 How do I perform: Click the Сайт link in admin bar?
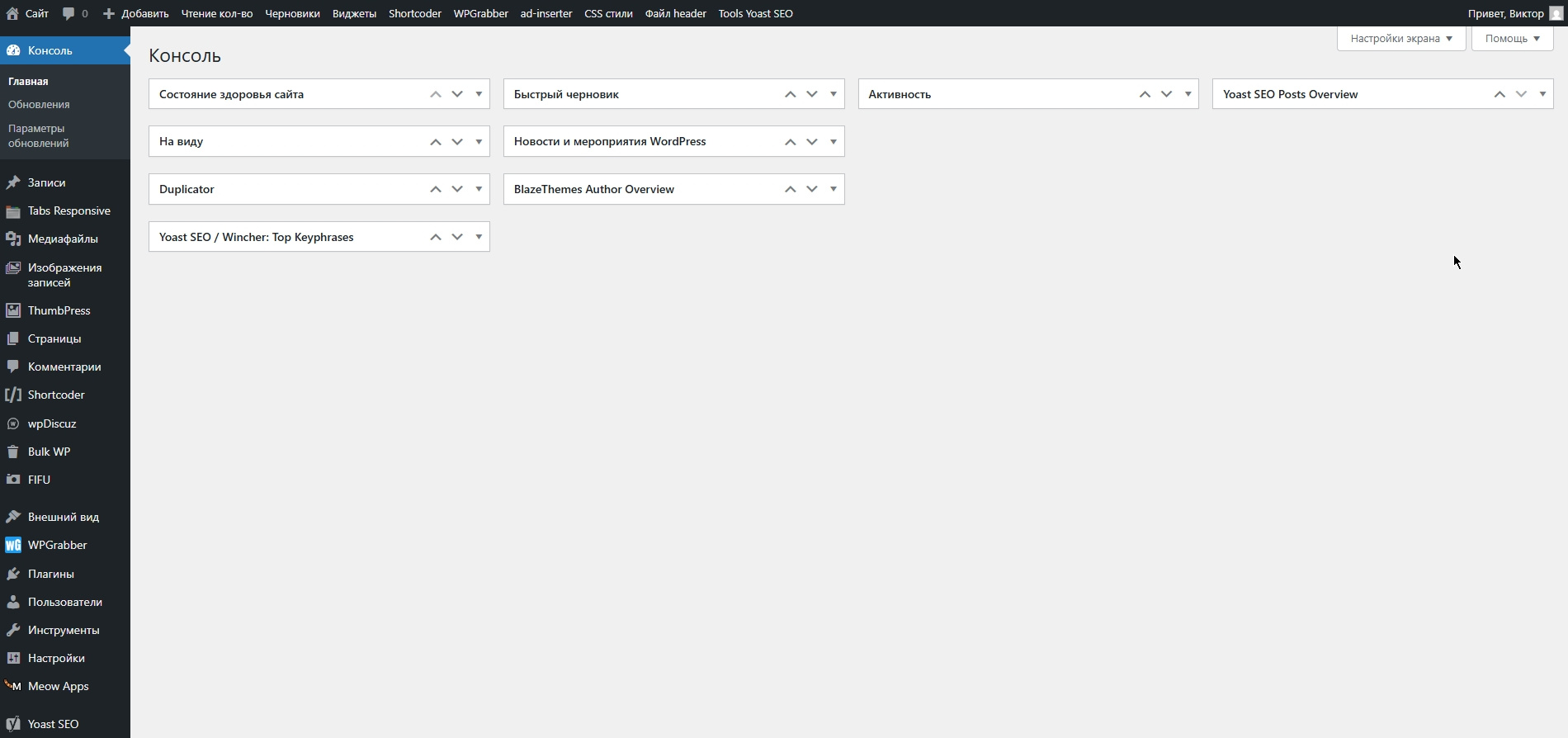pyautogui.click(x=36, y=13)
